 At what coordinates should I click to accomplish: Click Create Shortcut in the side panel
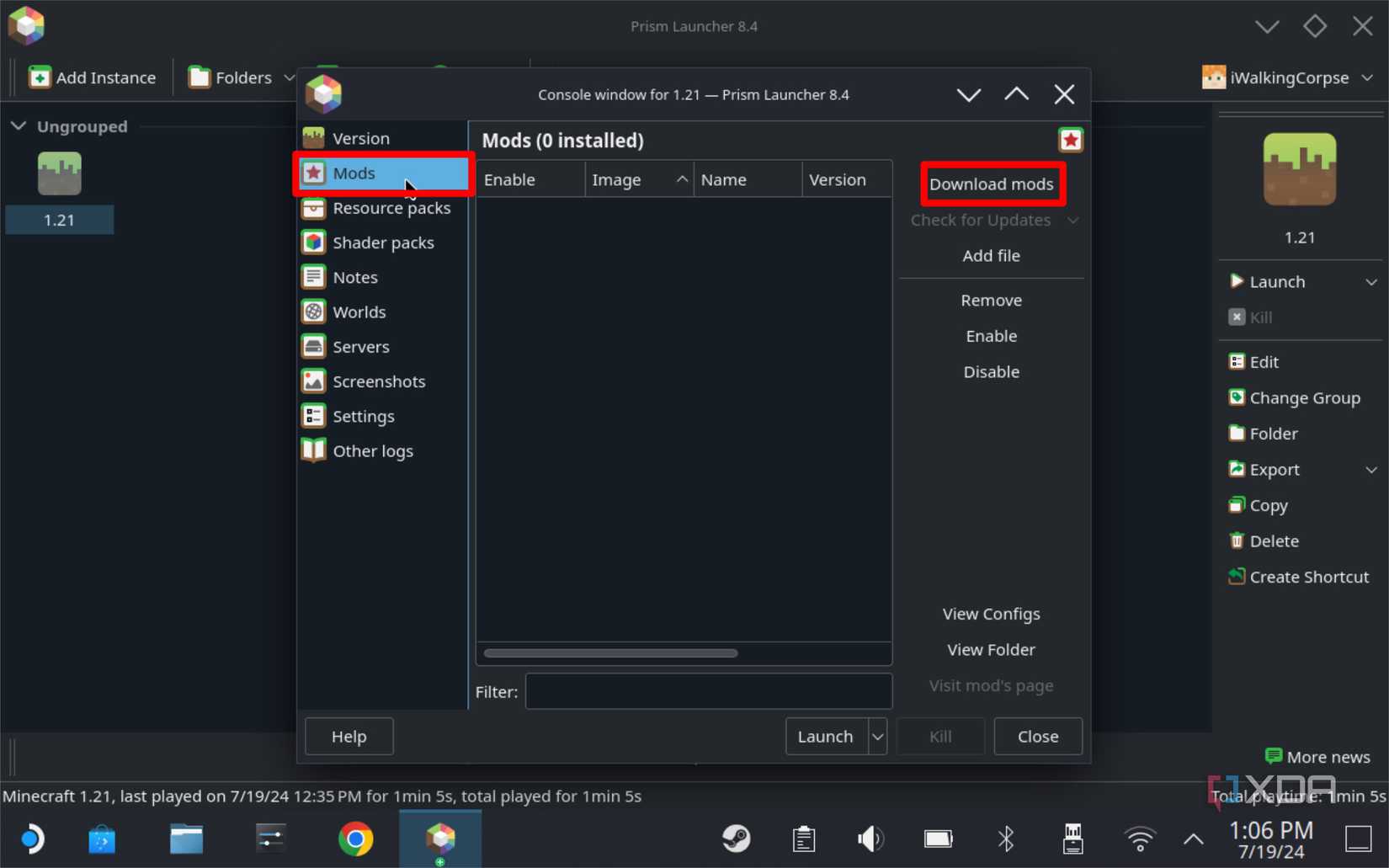(x=1298, y=577)
